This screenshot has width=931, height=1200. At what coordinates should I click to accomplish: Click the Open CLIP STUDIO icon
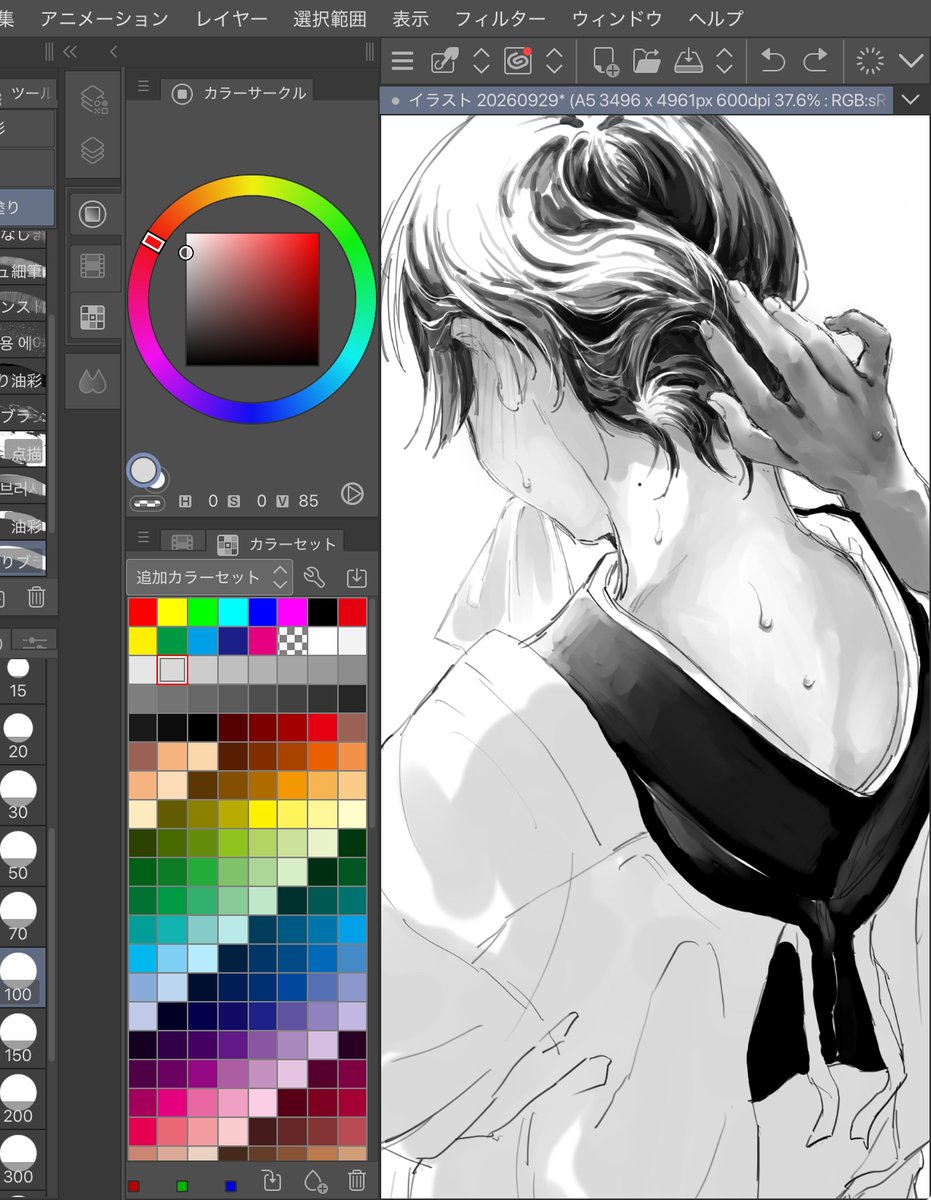443,61
